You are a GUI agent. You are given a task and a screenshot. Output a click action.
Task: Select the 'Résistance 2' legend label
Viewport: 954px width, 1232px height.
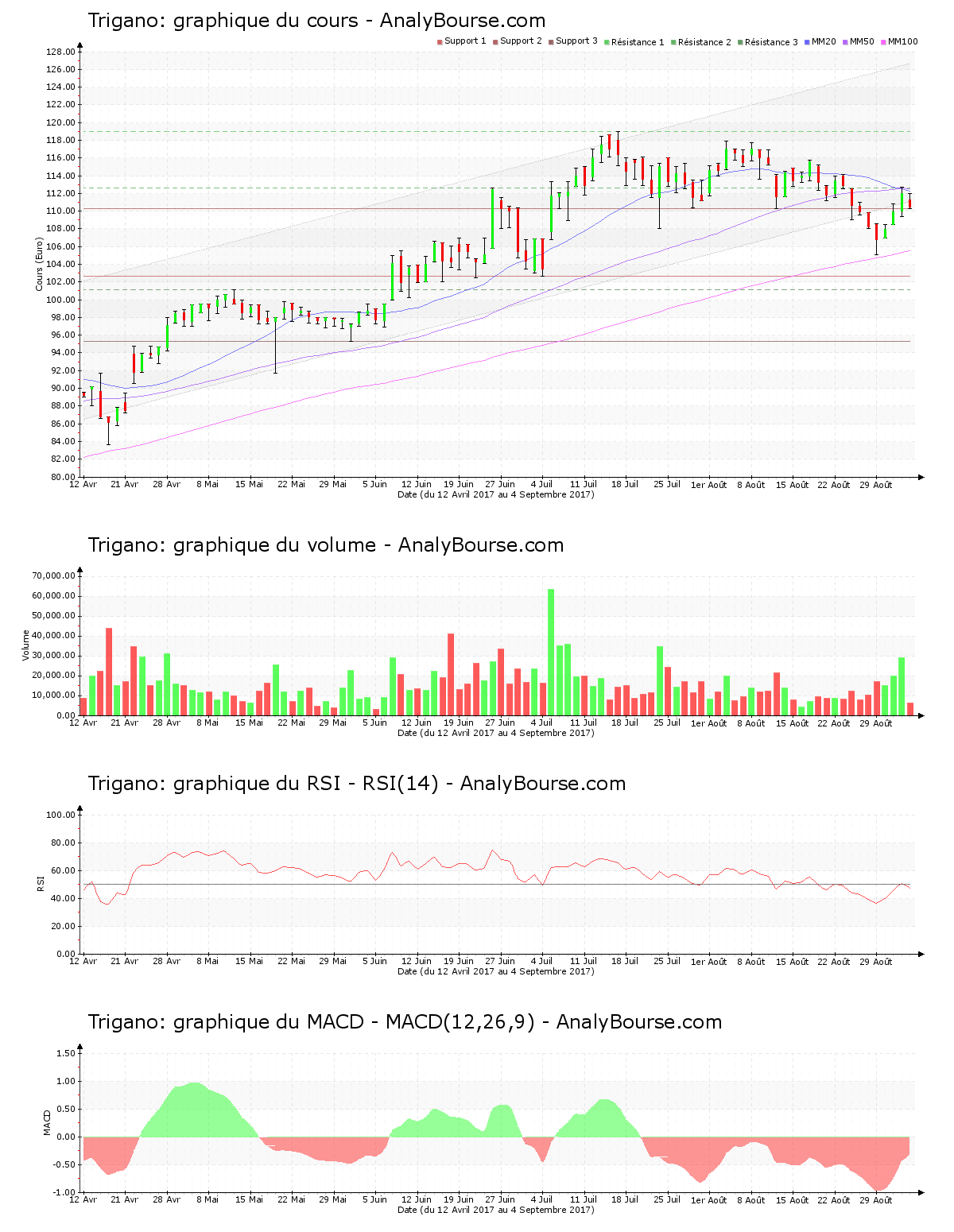tap(704, 42)
